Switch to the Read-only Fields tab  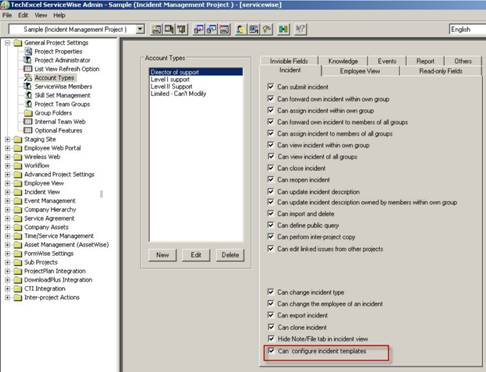pyautogui.click(x=441, y=71)
